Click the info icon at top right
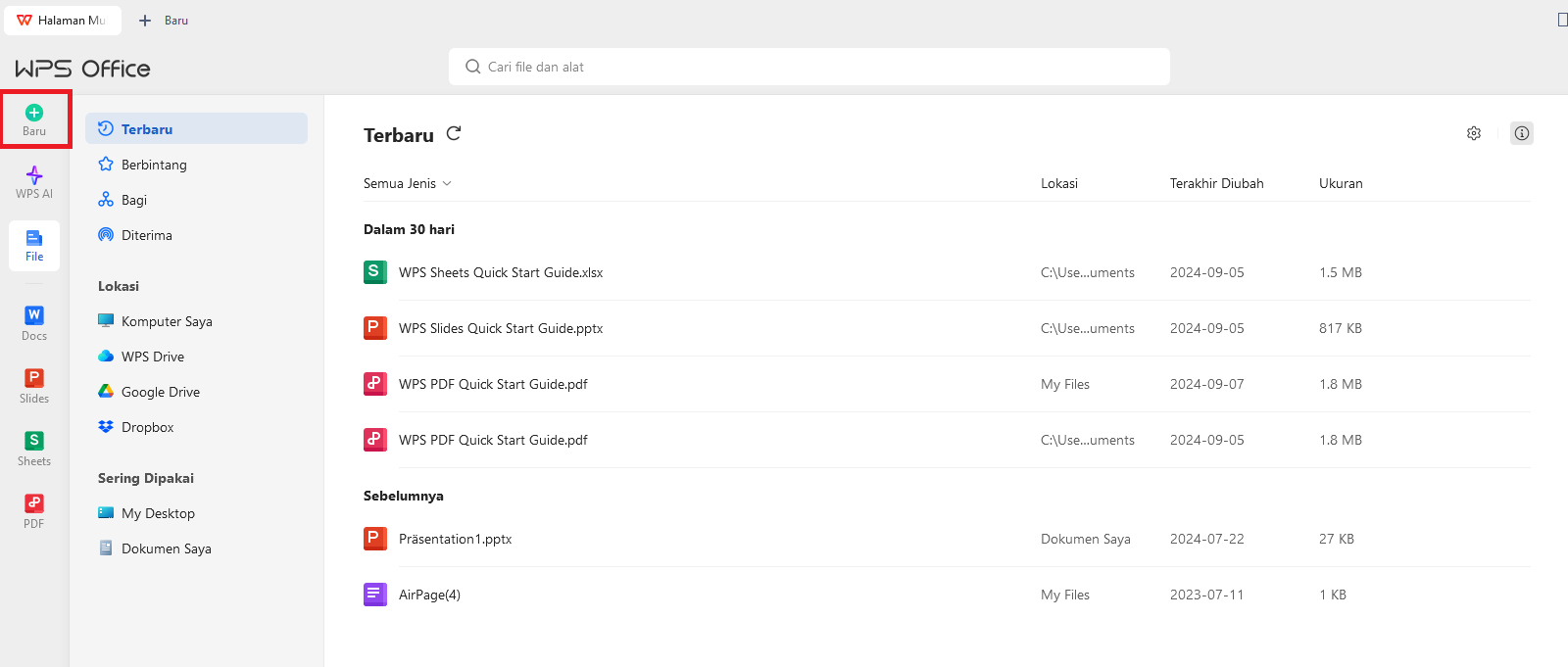 (x=1522, y=133)
